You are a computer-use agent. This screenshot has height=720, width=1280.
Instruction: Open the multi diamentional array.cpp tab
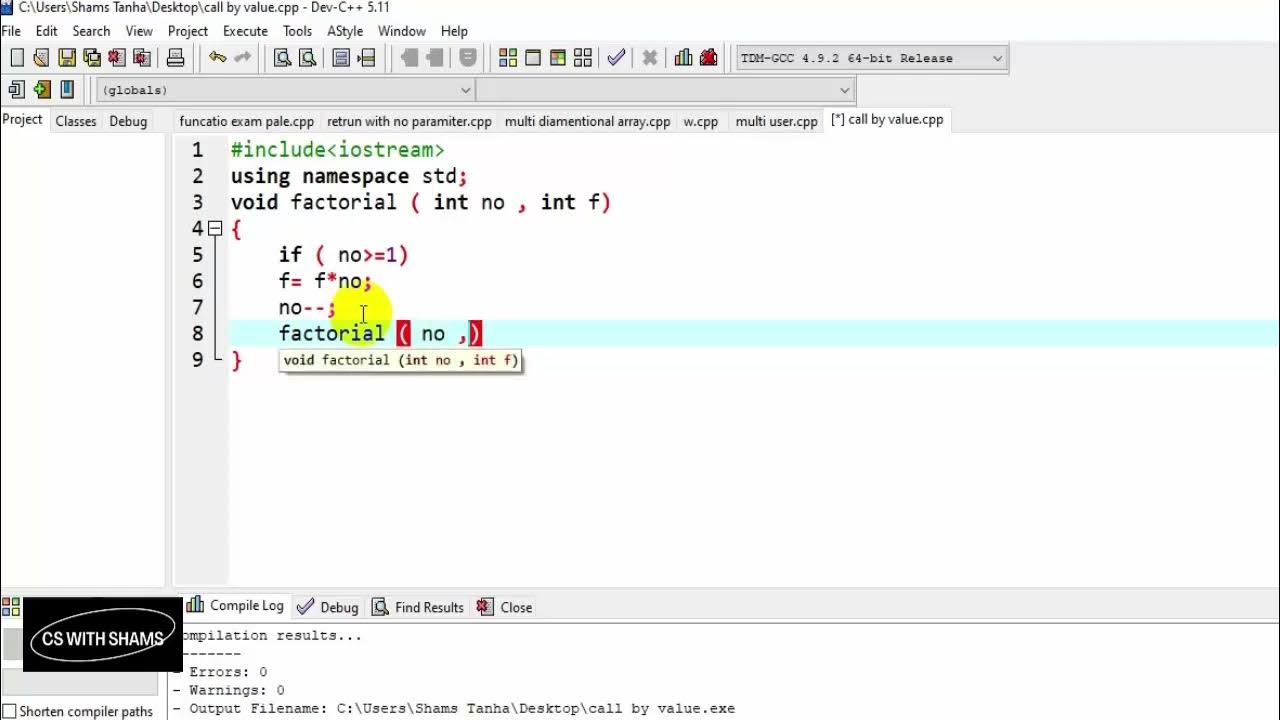588,121
